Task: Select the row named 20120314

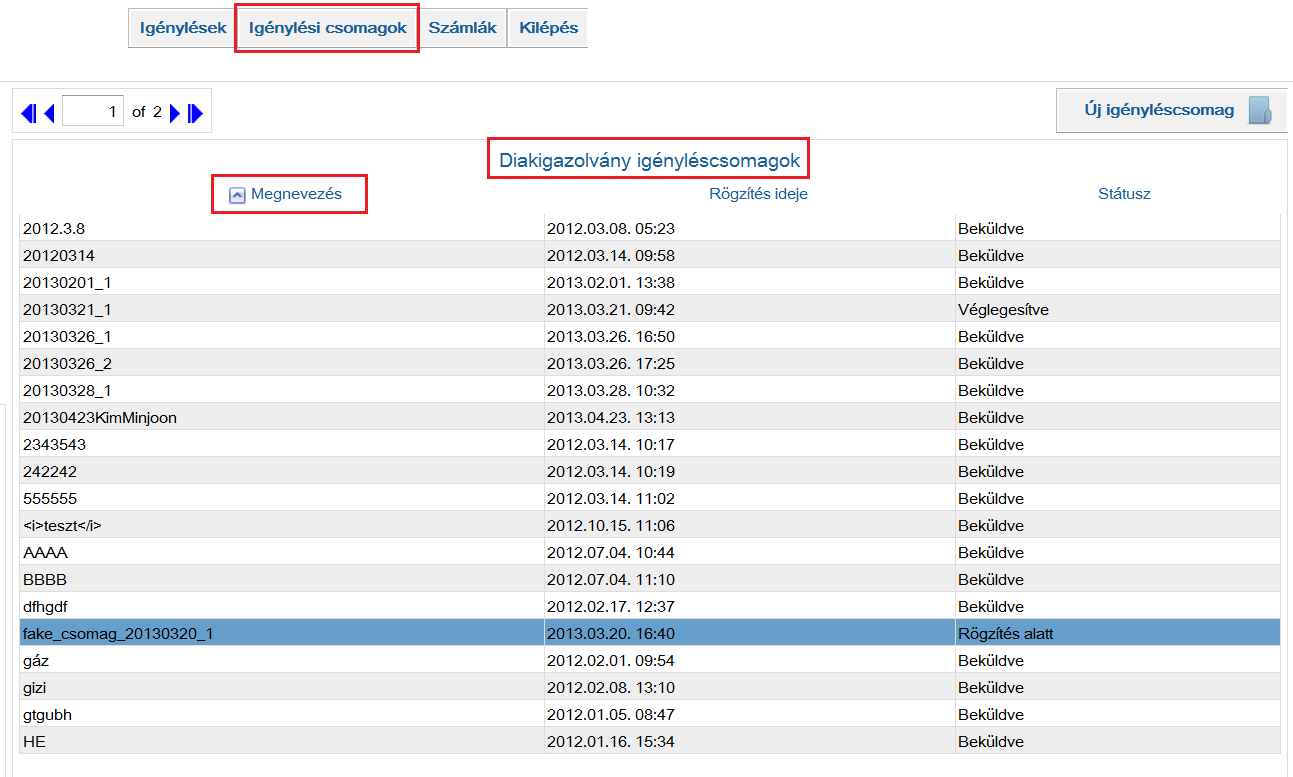Action: click(650, 255)
